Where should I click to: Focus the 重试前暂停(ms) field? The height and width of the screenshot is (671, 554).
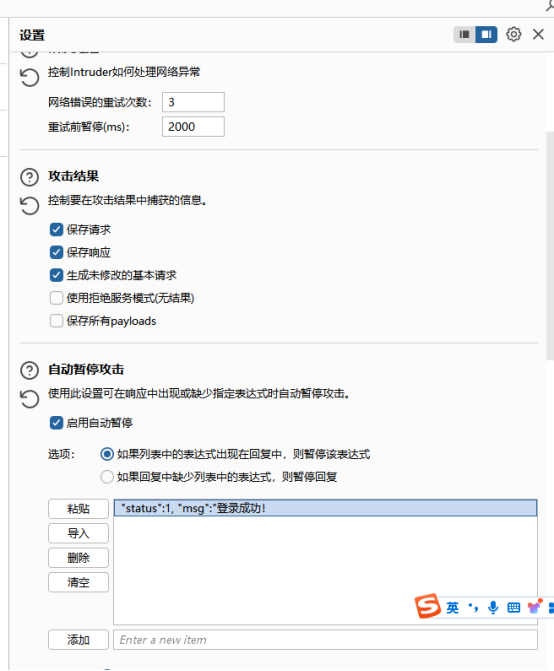click(193, 127)
